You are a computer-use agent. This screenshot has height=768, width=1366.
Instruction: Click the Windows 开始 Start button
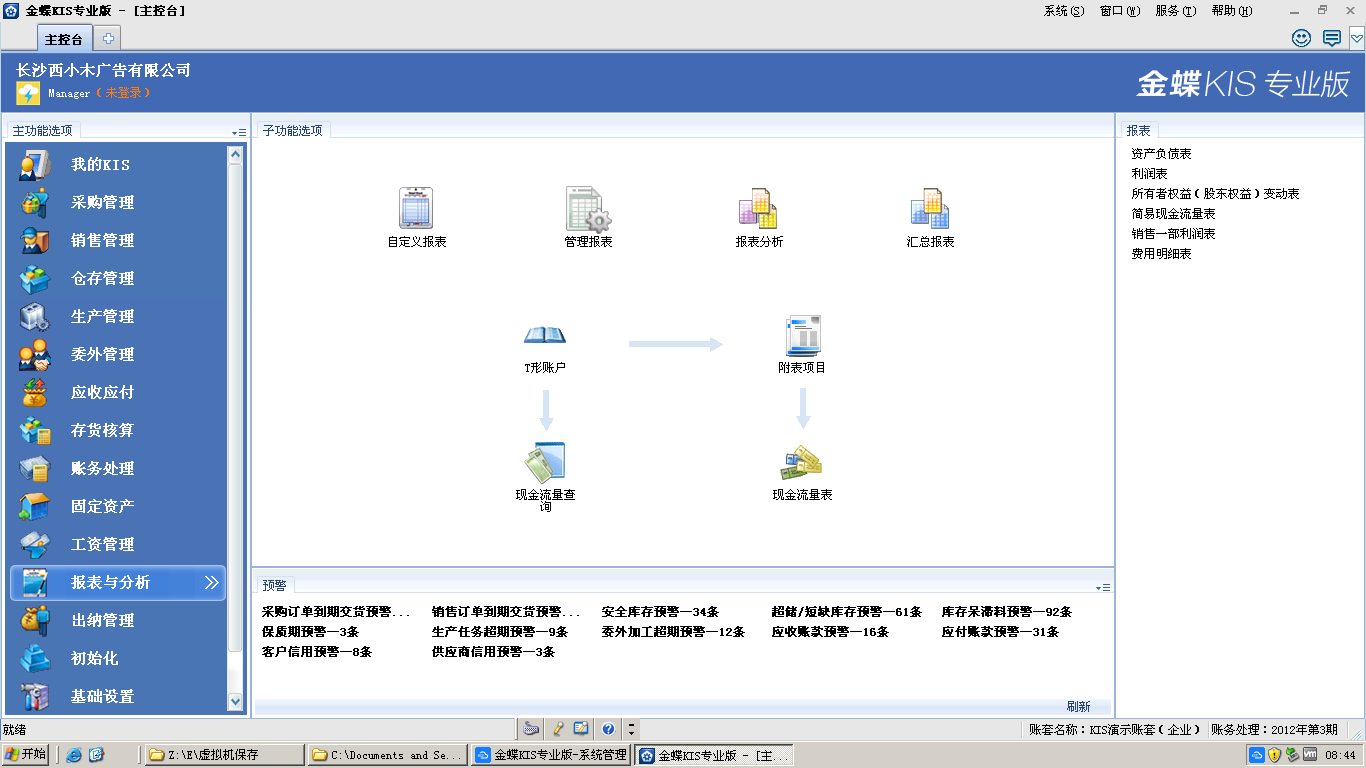coord(25,755)
